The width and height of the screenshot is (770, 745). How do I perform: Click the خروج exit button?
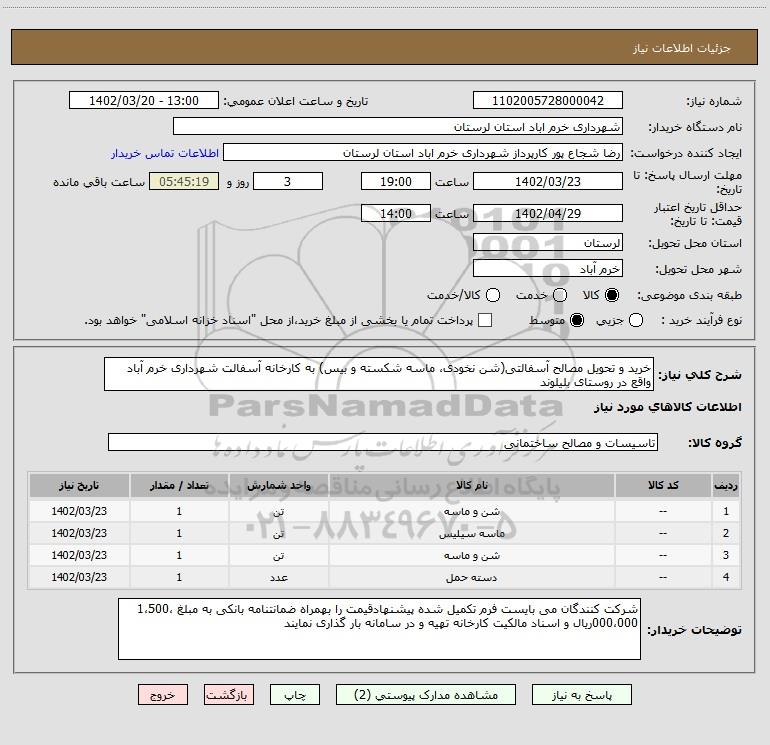163,695
